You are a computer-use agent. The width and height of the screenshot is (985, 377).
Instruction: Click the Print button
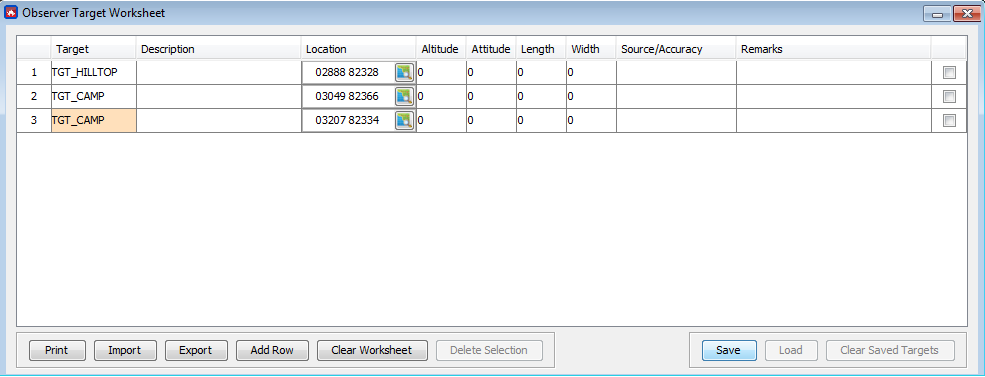coord(57,350)
